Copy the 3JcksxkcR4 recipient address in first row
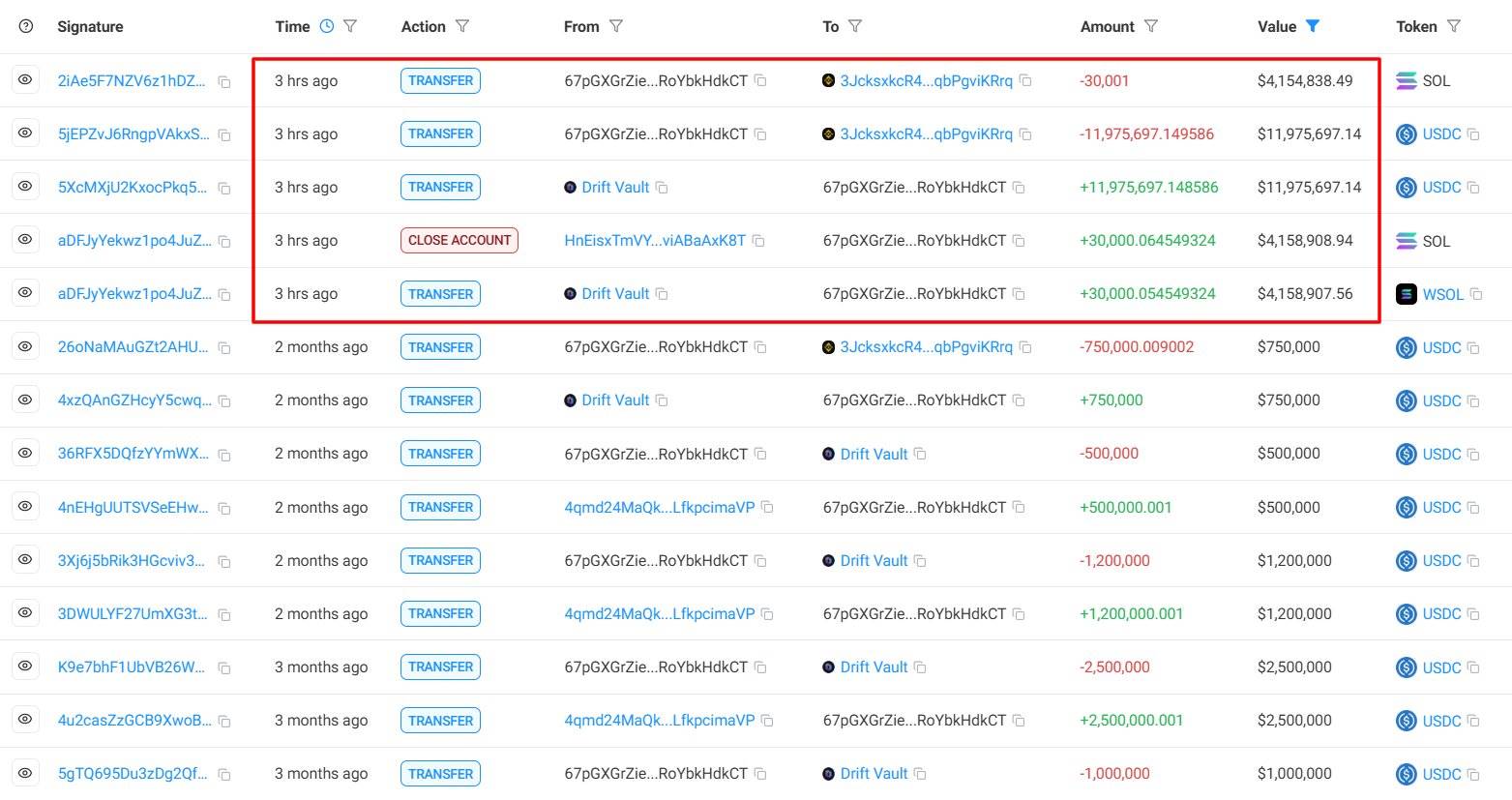Image resolution: width=1512 pixels, height=800 pixels. pos(1025,81)
